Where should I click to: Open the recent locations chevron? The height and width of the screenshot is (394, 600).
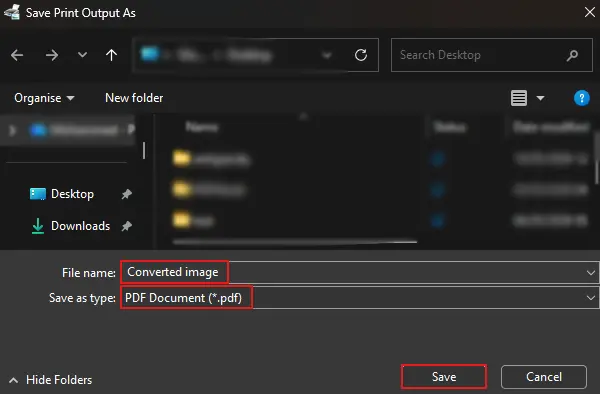pos(82,55)
